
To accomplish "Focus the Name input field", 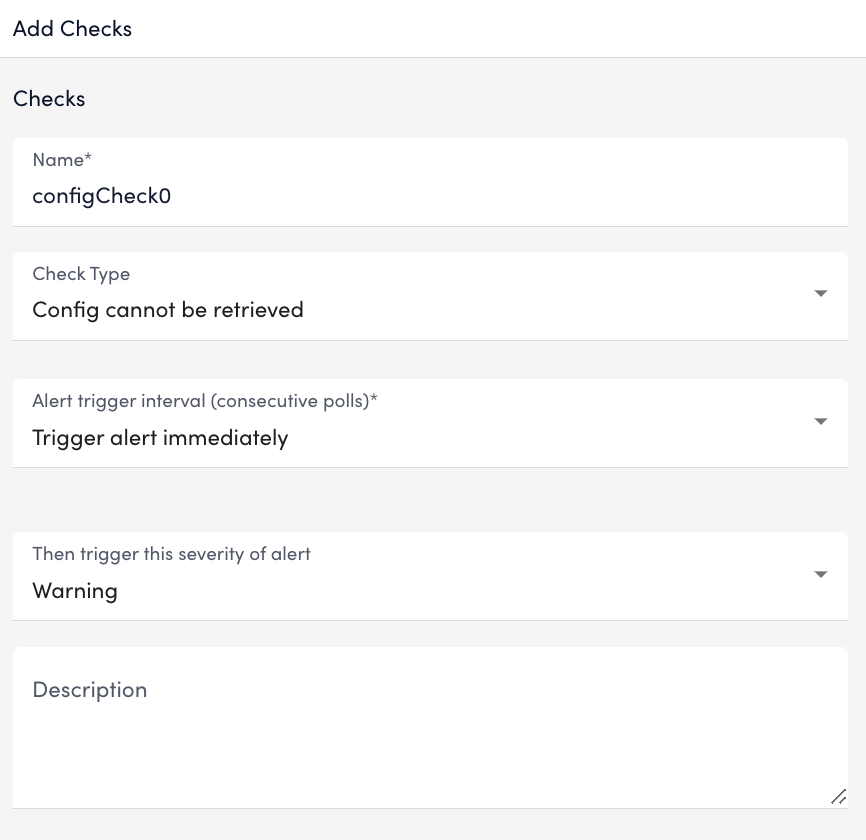I will click(430, 182).
